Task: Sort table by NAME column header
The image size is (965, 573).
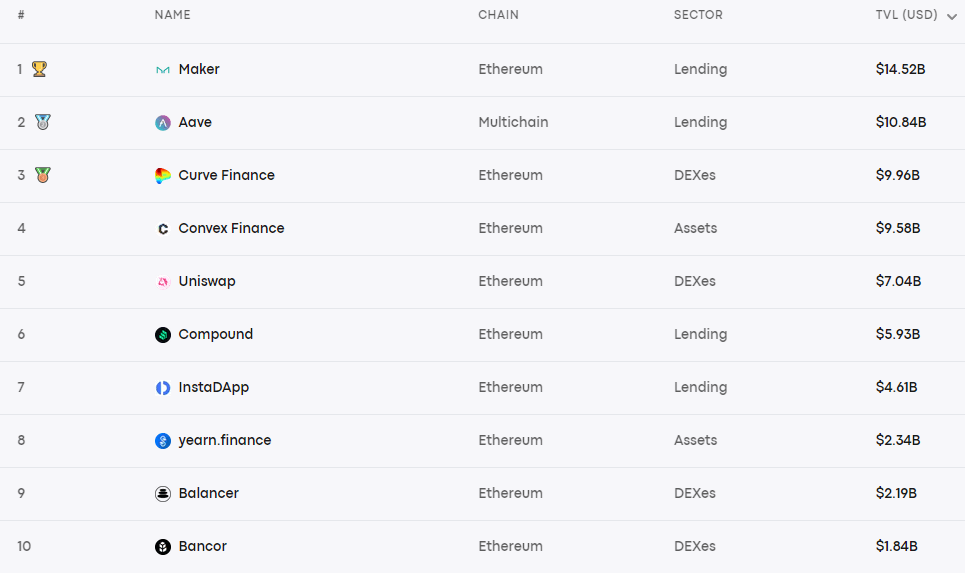Action: coord(172,15)
